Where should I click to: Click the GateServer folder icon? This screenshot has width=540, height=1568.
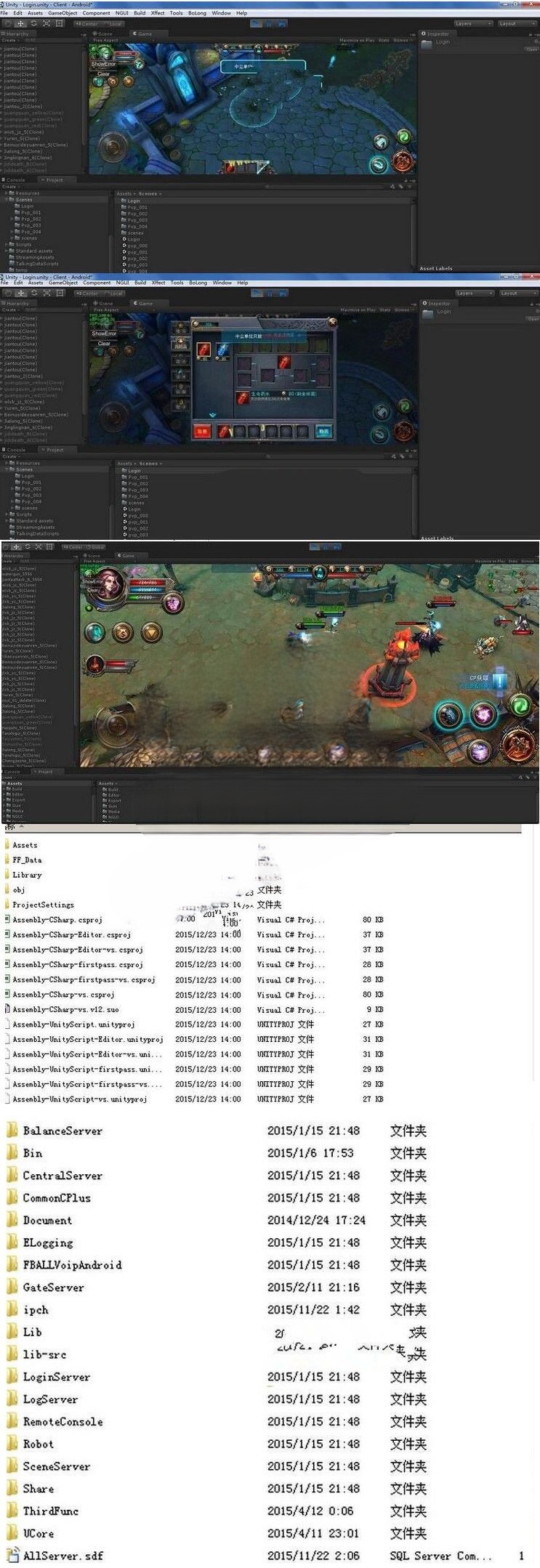12,1287
